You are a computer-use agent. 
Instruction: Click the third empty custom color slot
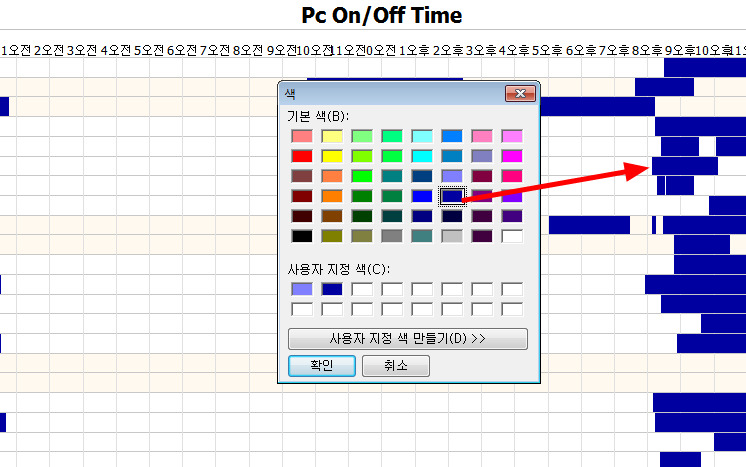[362, 289]
